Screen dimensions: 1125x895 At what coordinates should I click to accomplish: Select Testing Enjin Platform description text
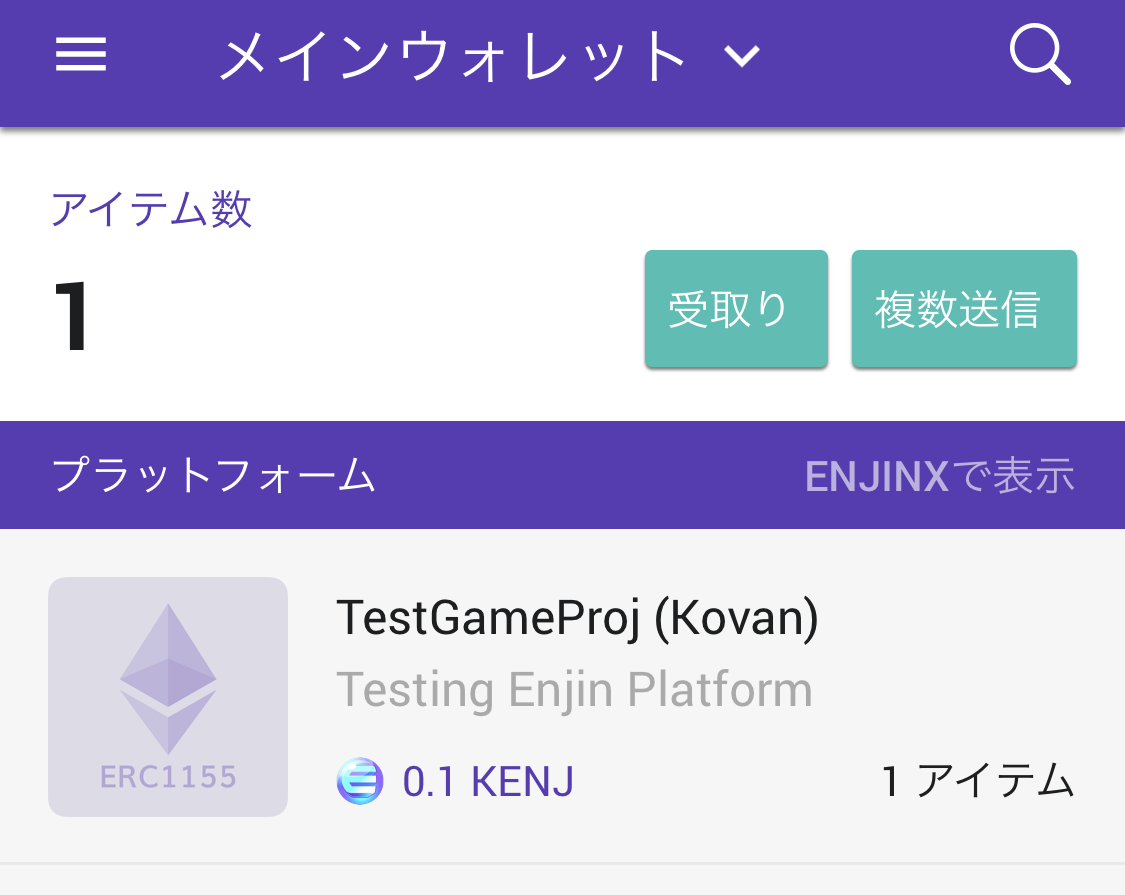pos(575,688)
